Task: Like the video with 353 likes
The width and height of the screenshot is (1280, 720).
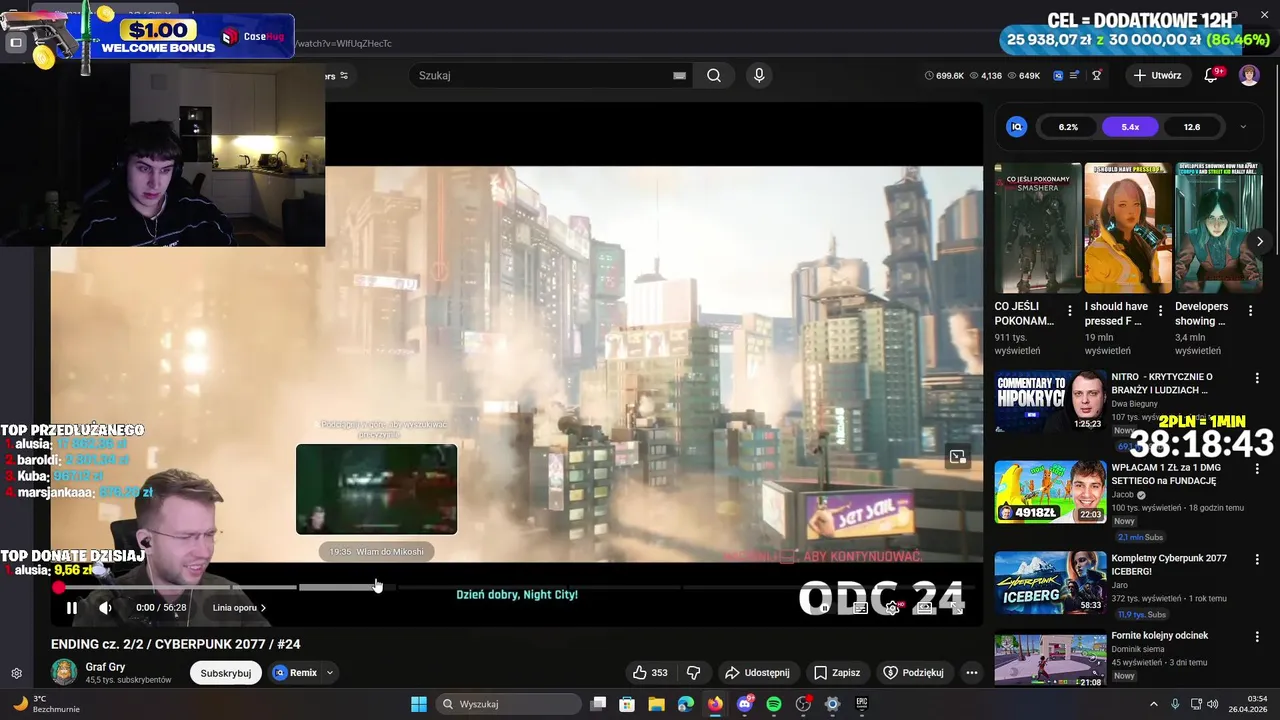Action: (x=649, y=673)
